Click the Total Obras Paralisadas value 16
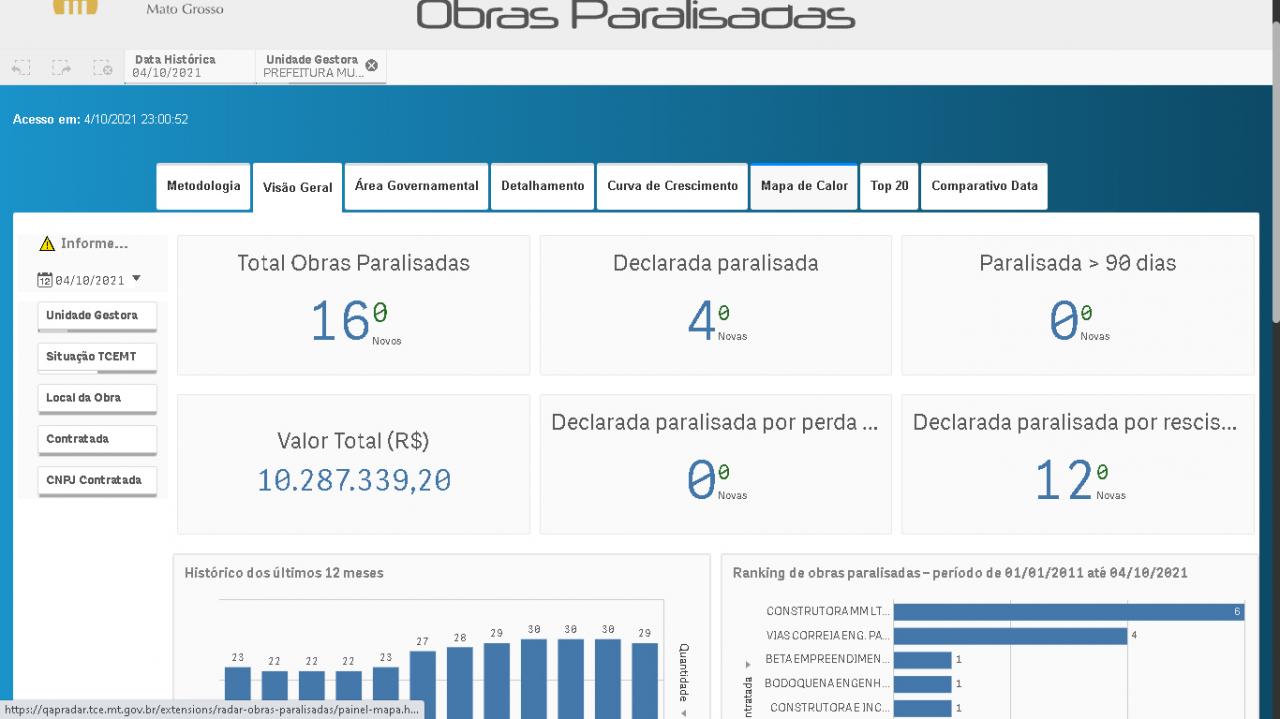 click(339, 322)
